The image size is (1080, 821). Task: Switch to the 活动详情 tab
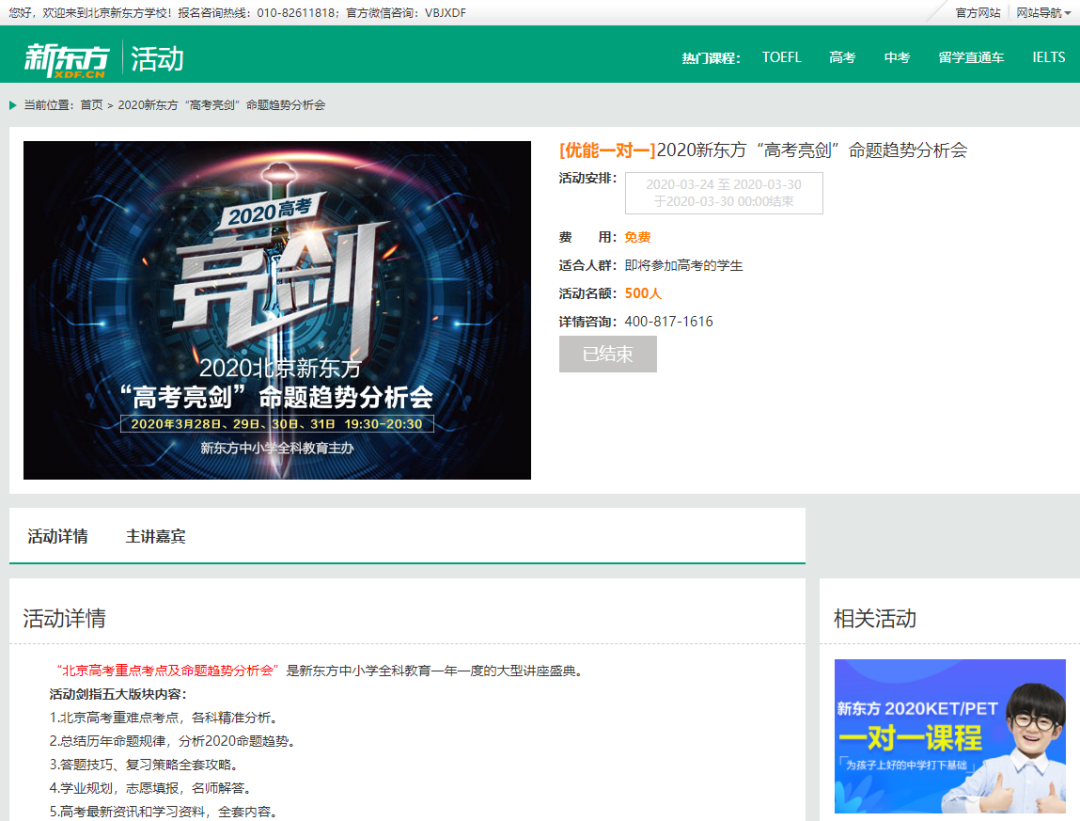pyautogui.click(x=58, y=537)
